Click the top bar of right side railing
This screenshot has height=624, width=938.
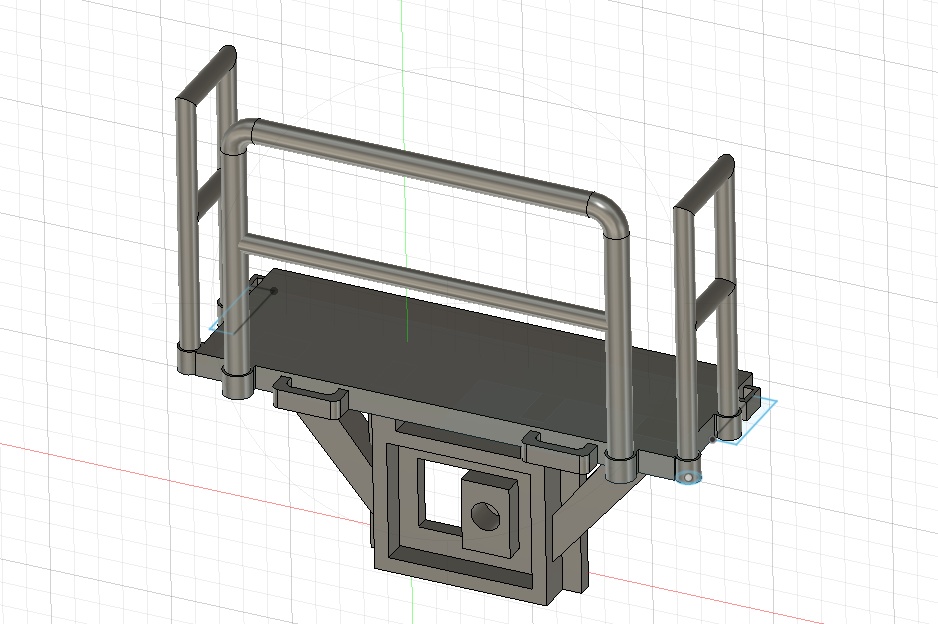(x=704, y=184)
